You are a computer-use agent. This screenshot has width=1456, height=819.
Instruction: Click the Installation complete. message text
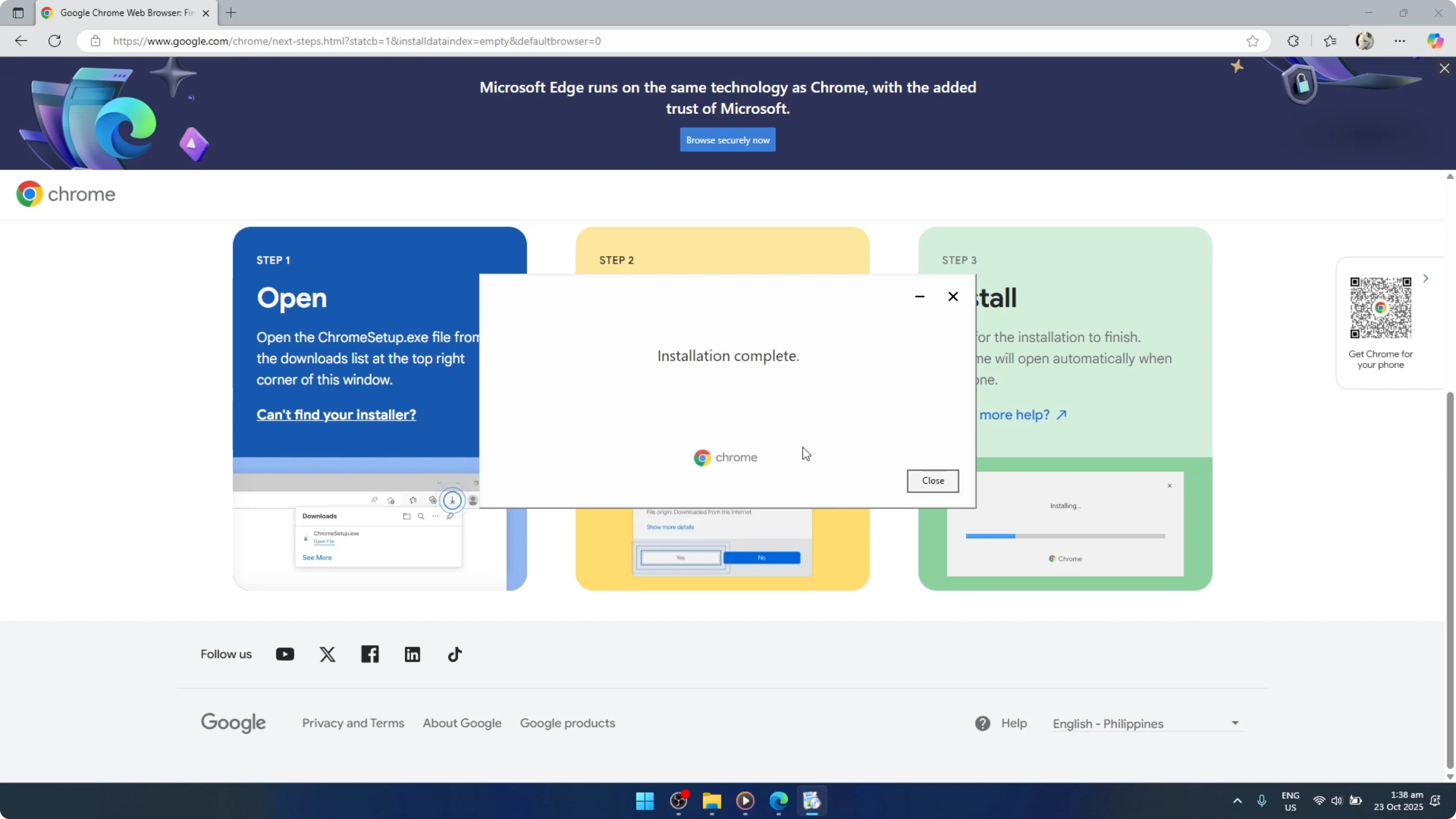pyautogui.click(x=728, y=356)
